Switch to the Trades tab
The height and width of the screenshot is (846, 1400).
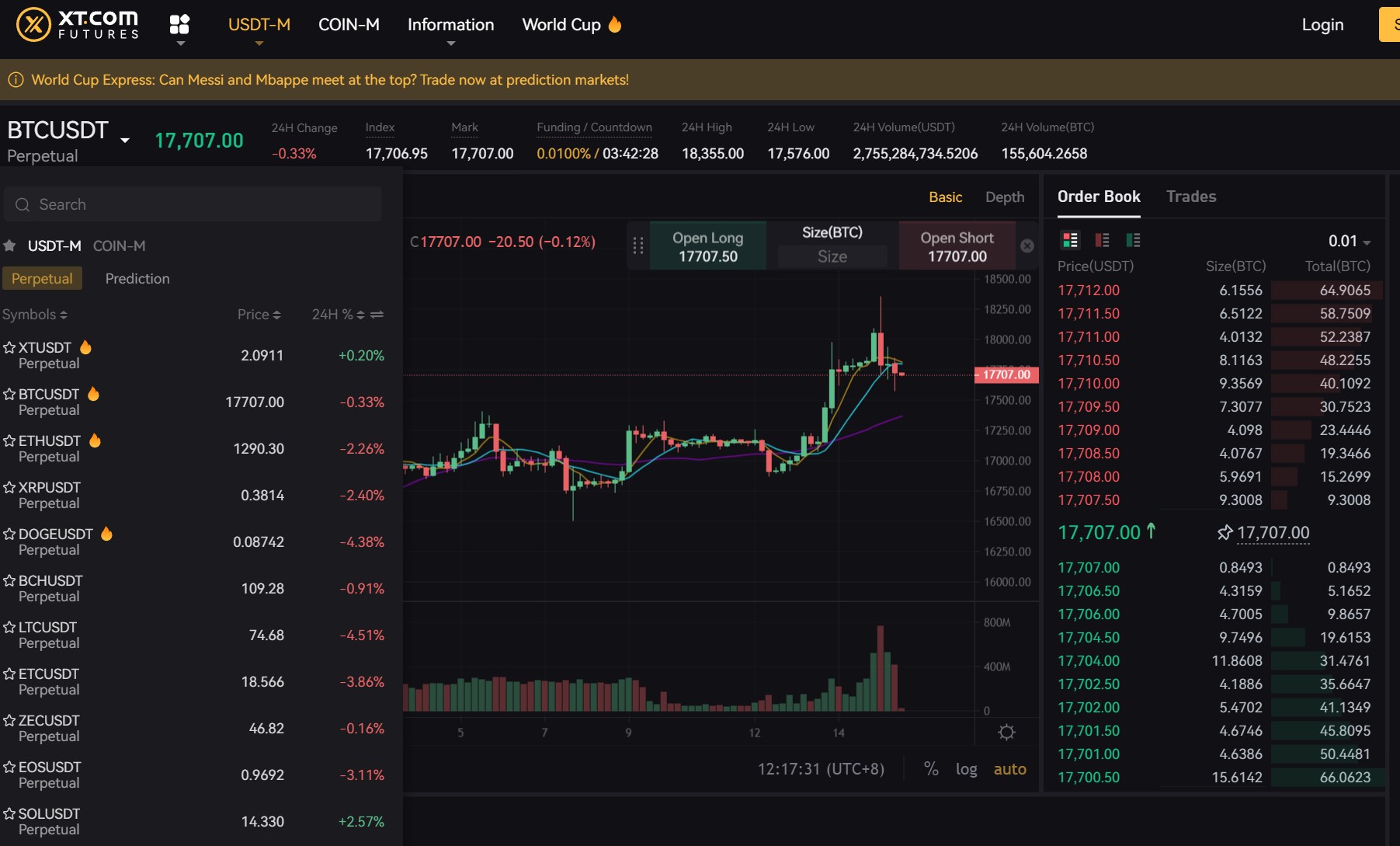[x=1190, y=197]
